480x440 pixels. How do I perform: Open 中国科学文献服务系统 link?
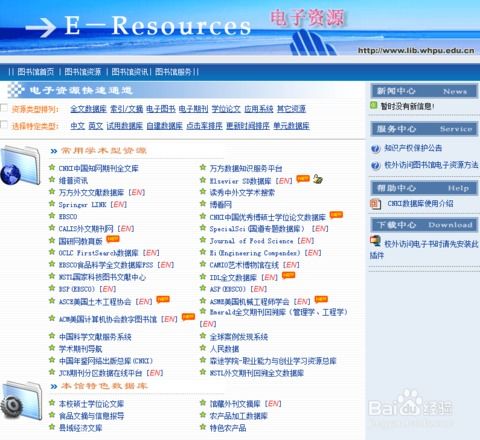pyautogui.click(x=95, y=337)
